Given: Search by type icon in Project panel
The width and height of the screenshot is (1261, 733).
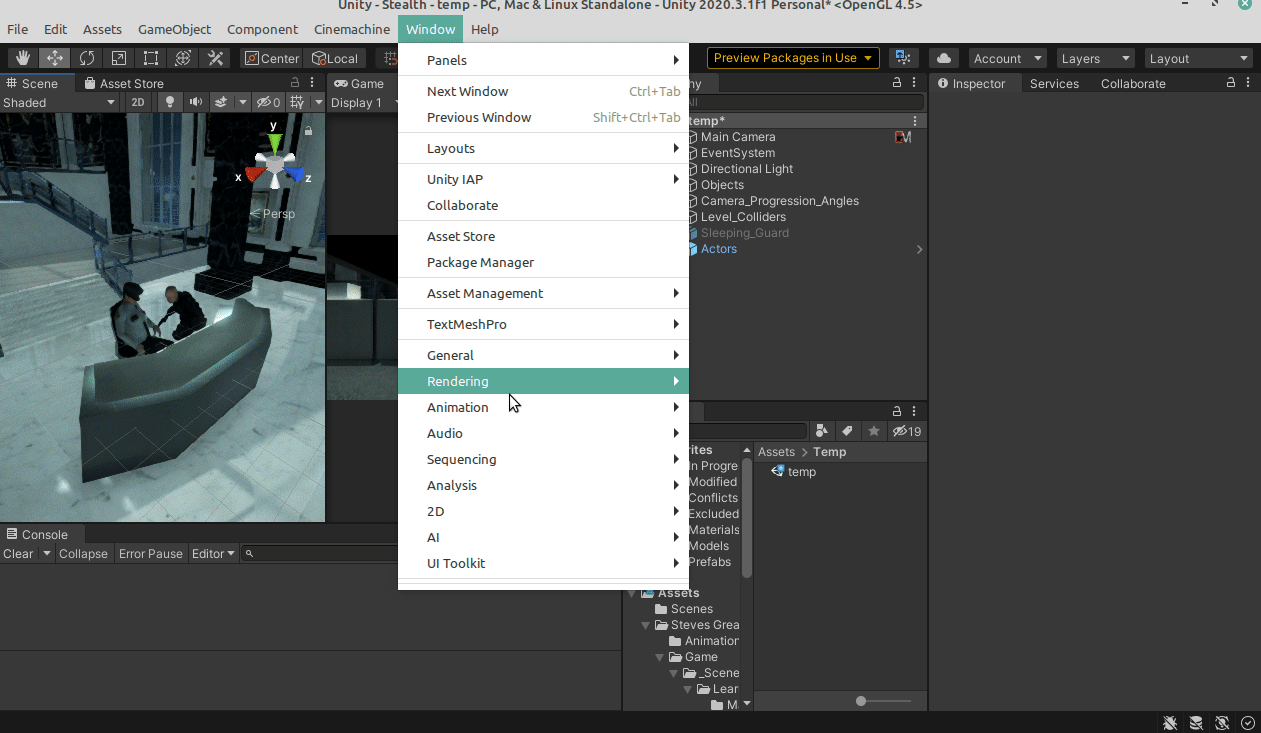Looking at the screenshot, I should click(822, 431).
